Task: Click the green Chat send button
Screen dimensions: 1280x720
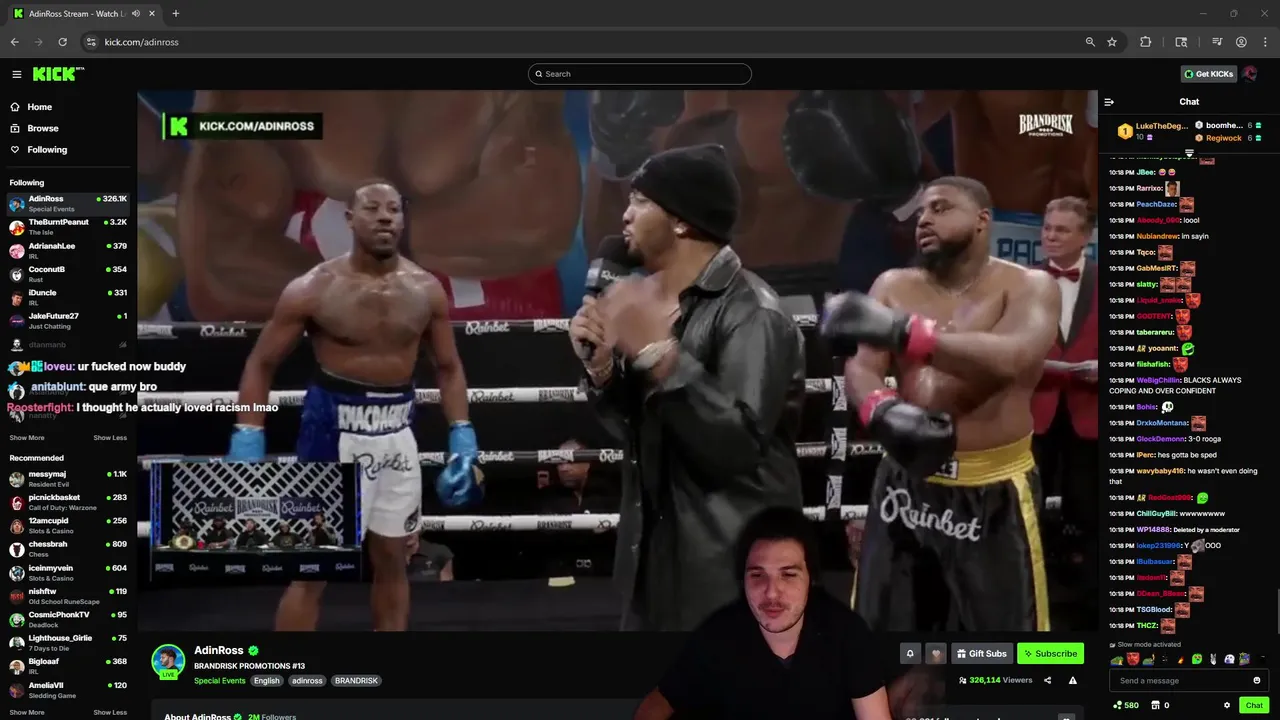Action: click(x=1254, y=705)
